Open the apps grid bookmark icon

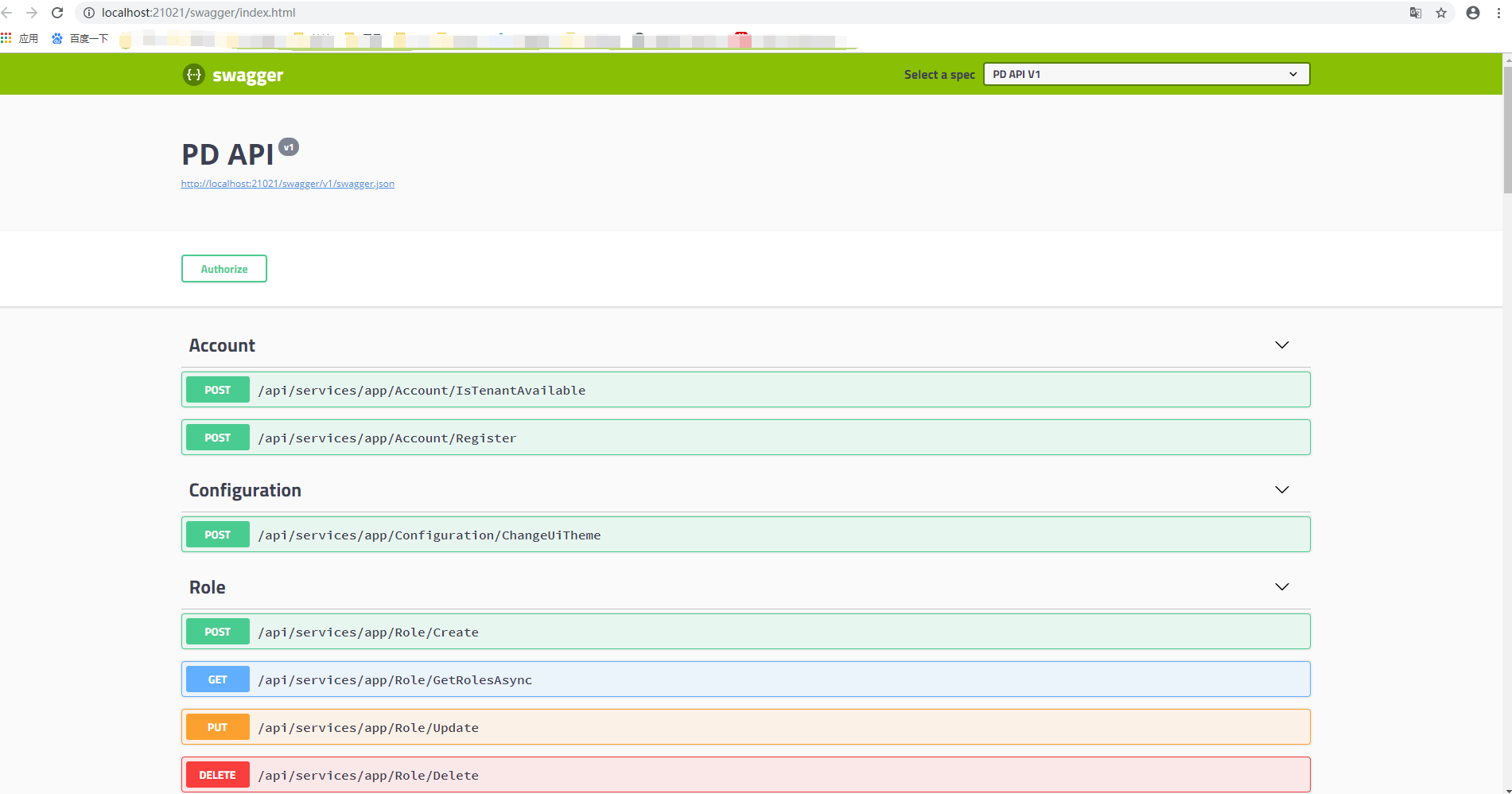tap(6, 38)
